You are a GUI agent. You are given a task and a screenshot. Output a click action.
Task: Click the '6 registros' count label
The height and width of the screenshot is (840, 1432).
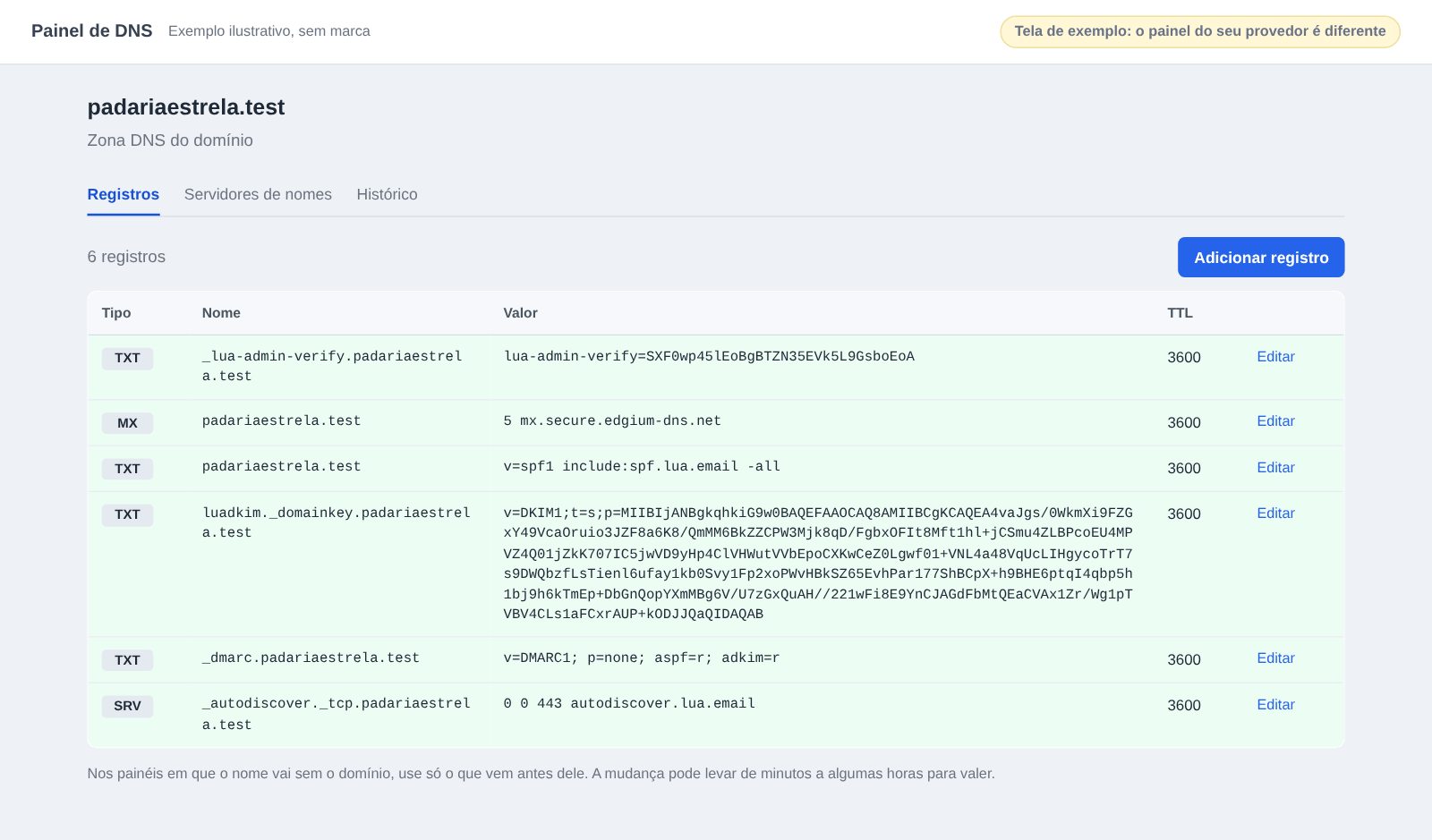coord(126,257)
